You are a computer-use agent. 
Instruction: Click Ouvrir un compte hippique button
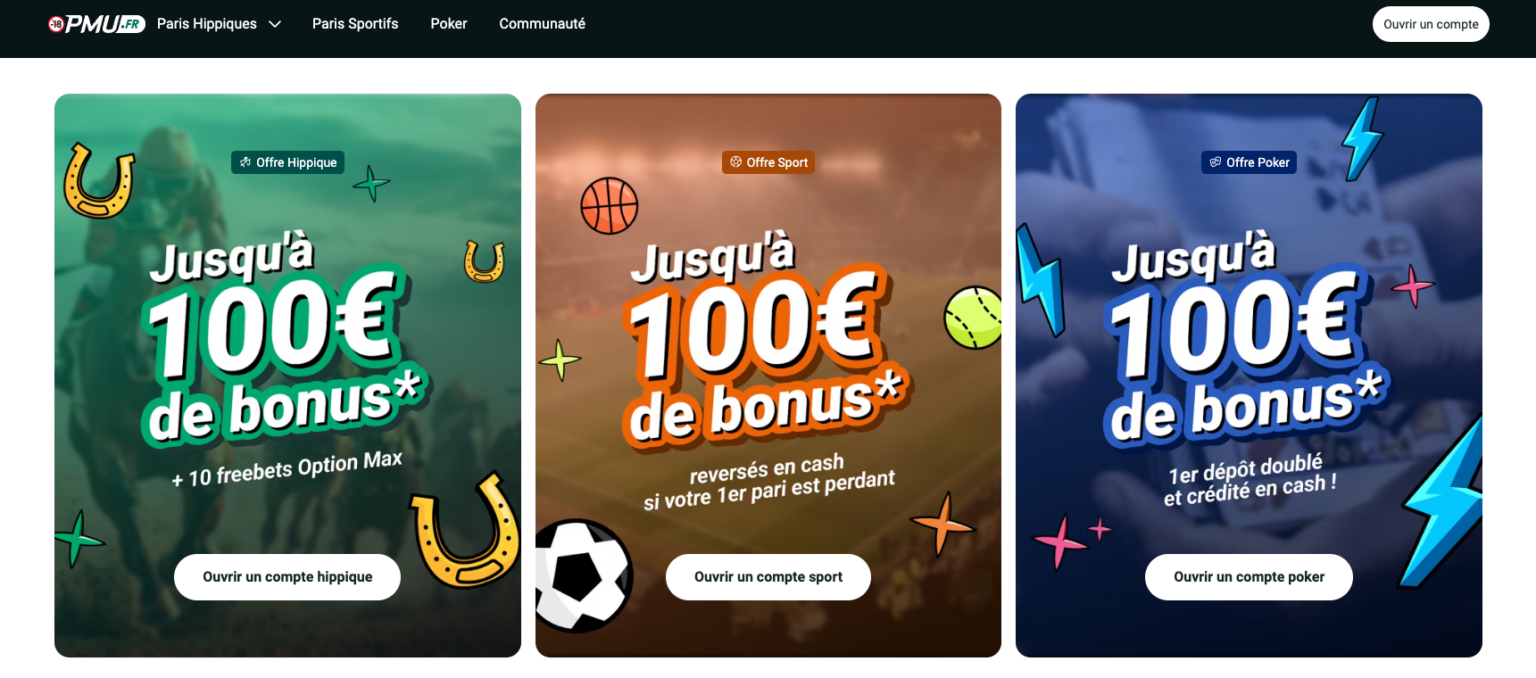pos(287,577)
